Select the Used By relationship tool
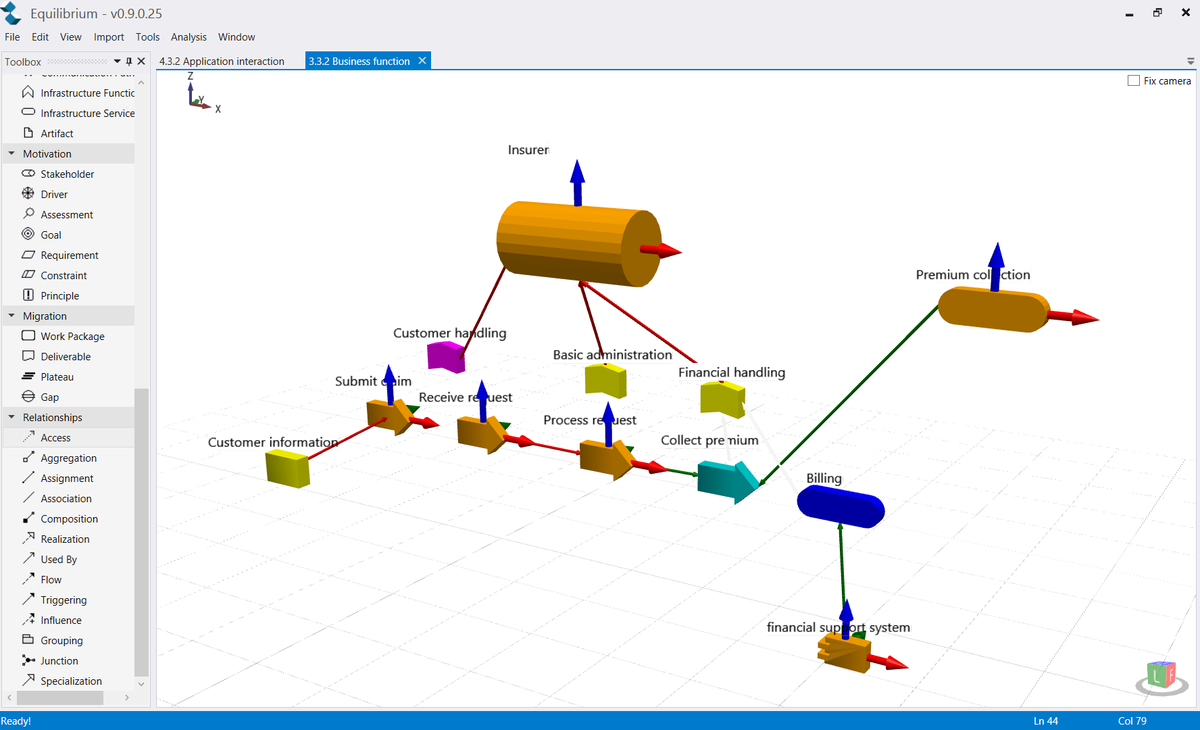The width and height of the screenshot is (1200, 730). (x=49, y=560)
